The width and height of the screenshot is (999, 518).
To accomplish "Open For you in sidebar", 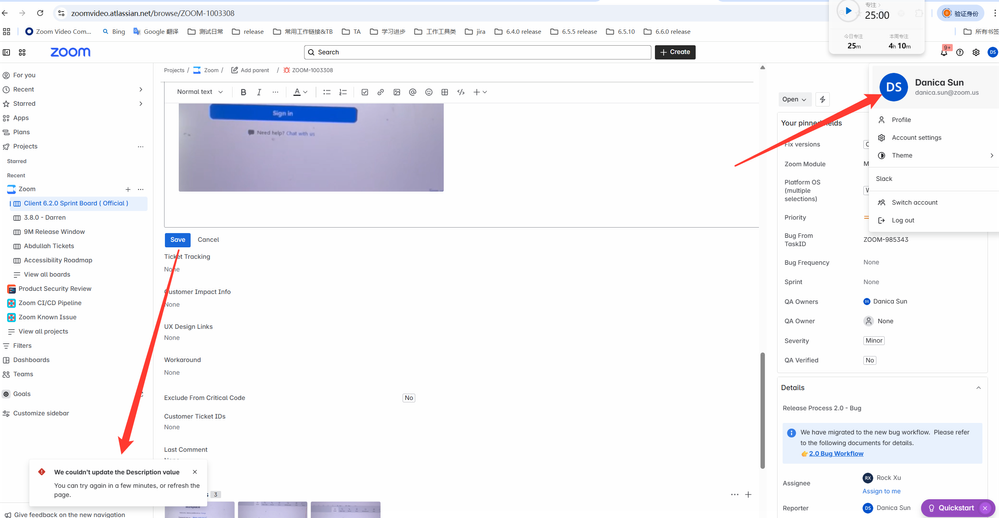I will pos(24,75).
